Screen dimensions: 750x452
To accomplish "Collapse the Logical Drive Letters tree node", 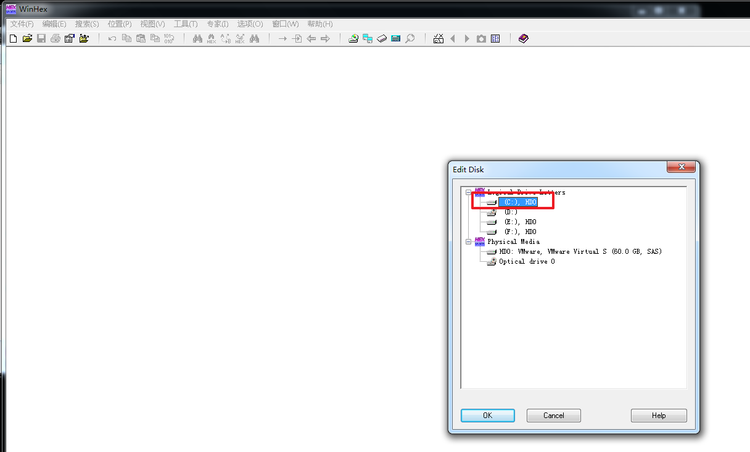I will [x=468, y=192].
